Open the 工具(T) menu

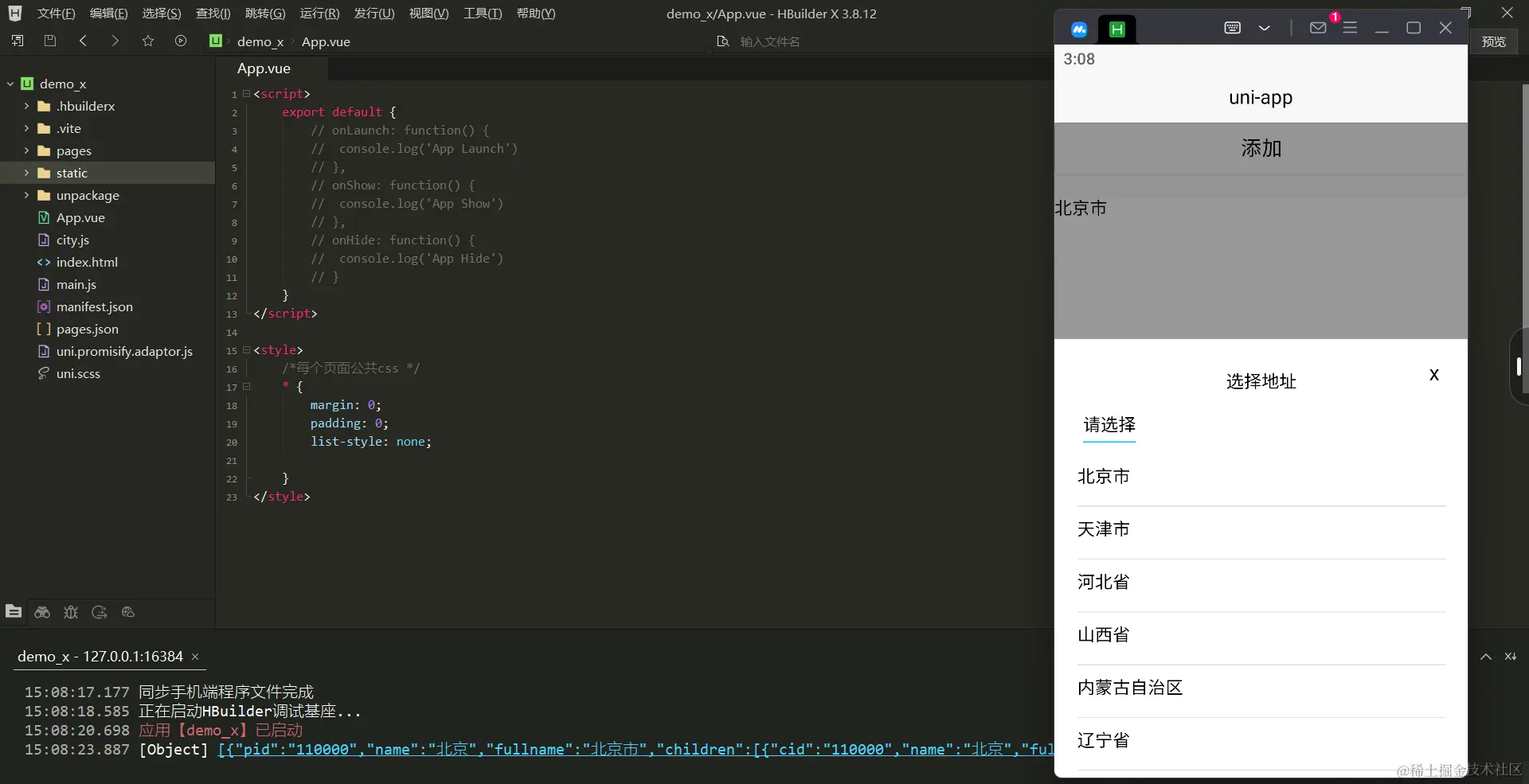483,14
